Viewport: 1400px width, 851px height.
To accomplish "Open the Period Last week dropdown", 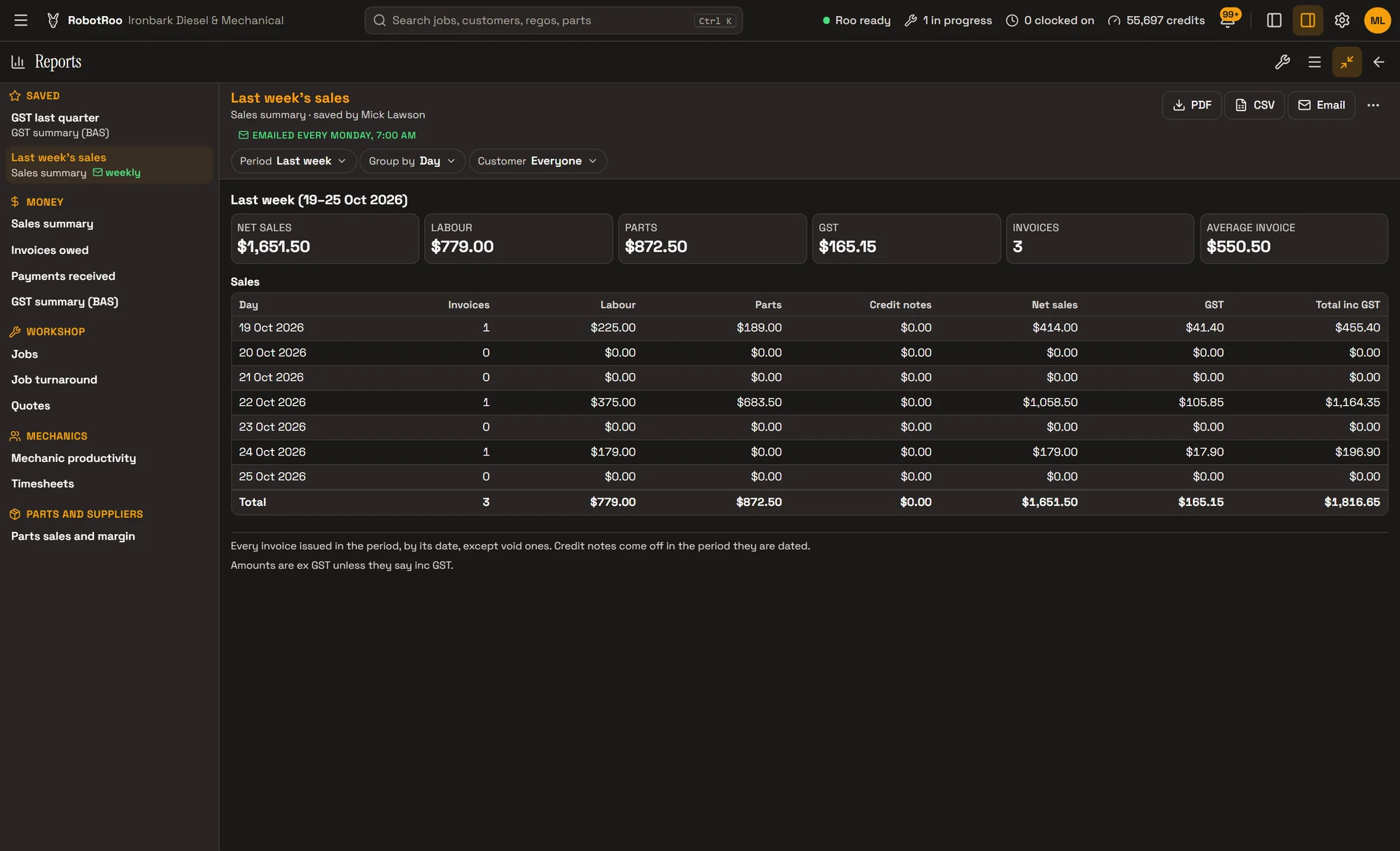I will coord(293,161).
